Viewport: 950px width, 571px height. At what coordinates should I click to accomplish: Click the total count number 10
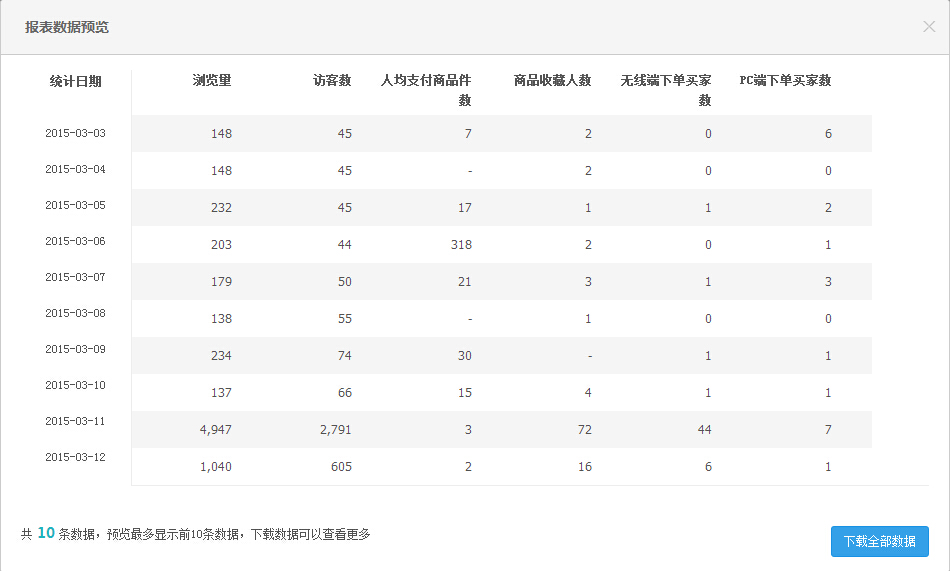point(46,533)
